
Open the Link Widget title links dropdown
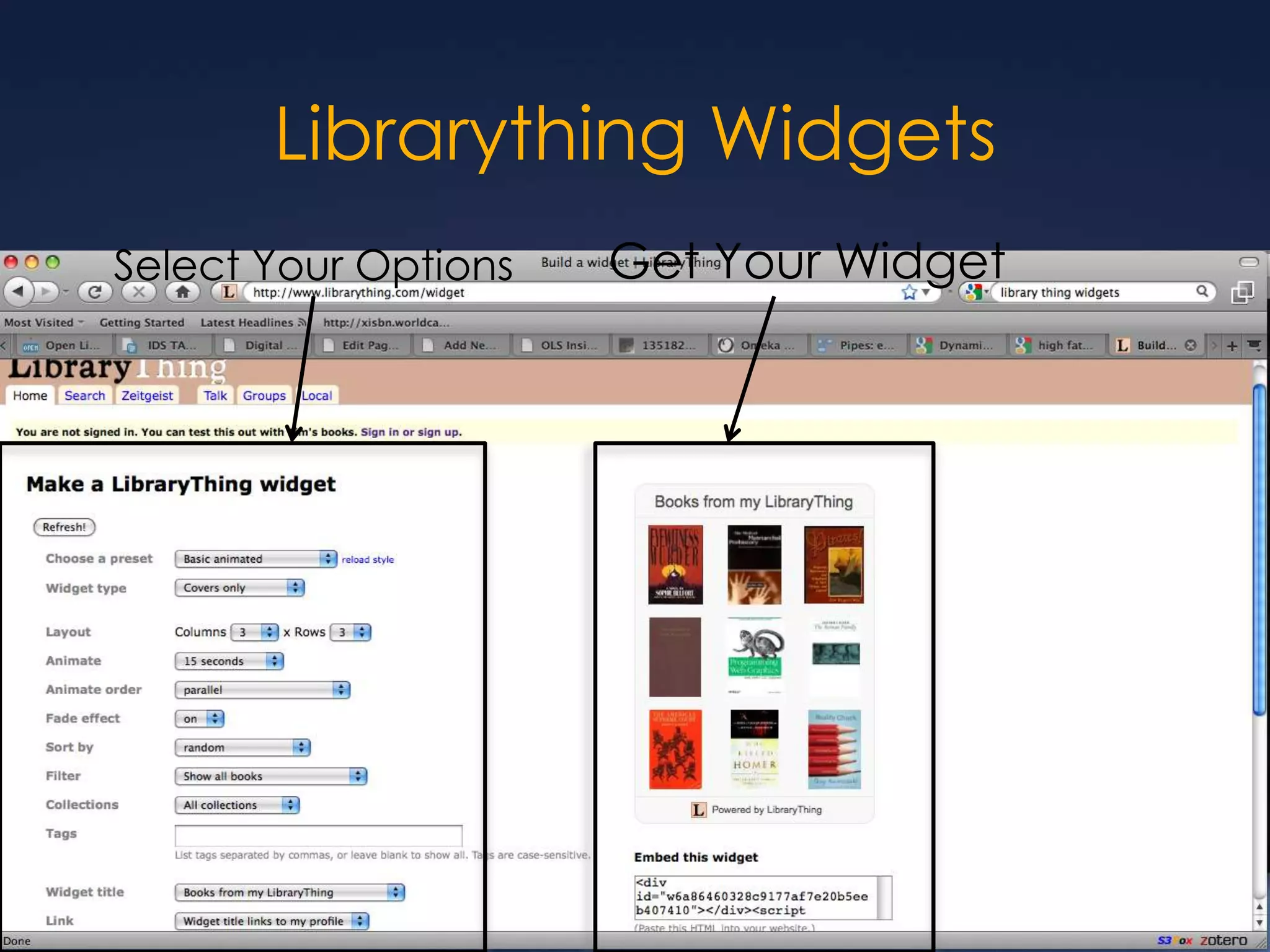(x=272, y=921)
